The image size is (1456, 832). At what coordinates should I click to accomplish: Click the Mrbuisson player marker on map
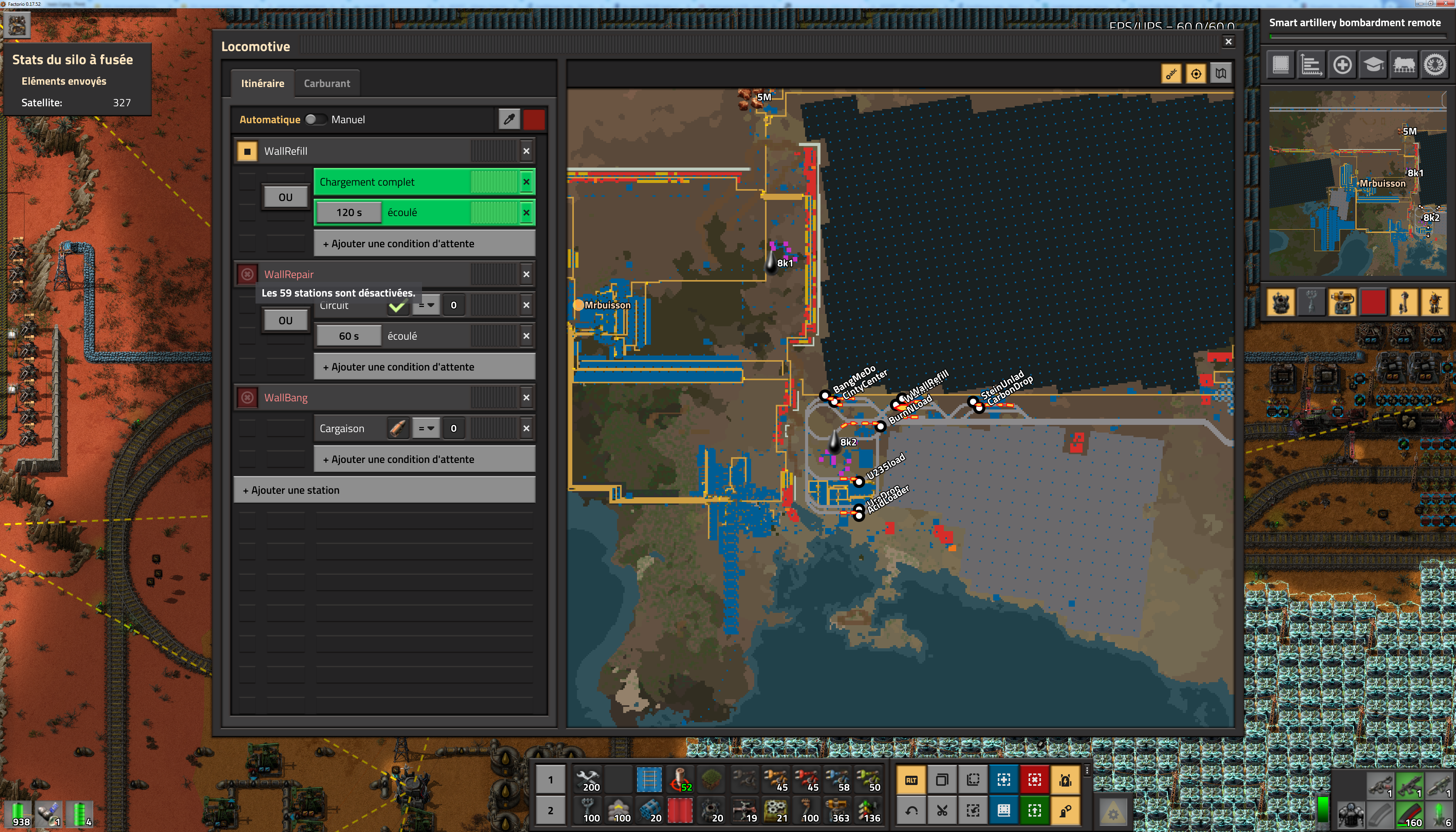click(x=578, y=305)
